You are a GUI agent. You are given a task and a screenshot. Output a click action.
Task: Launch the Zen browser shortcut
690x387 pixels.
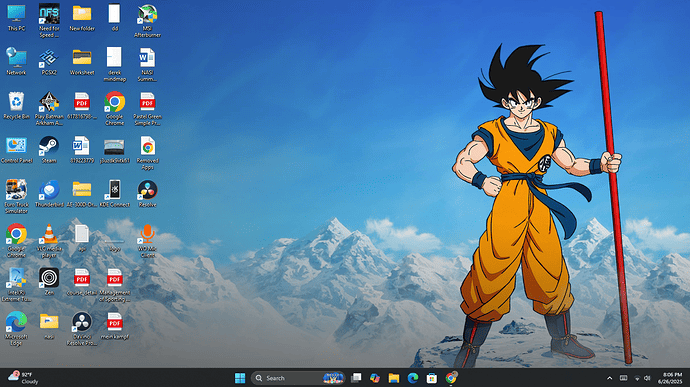49,282
